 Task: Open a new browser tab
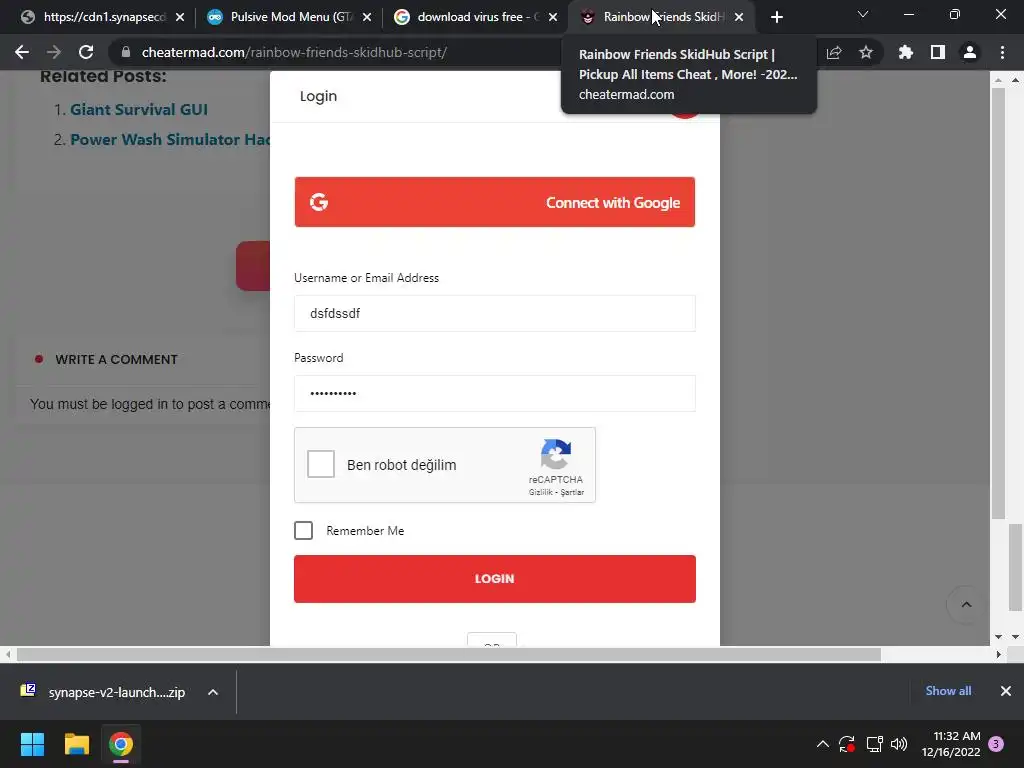coord(776,17)
